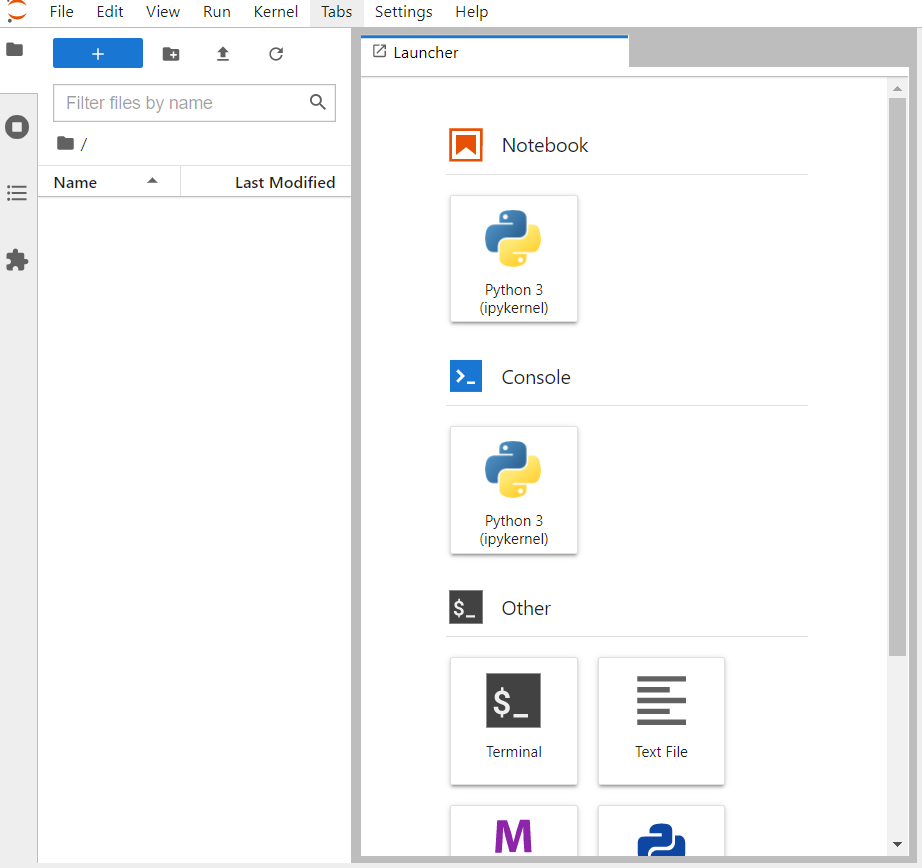
Task: Click the Other section heading text
Action: pos(526,608)
